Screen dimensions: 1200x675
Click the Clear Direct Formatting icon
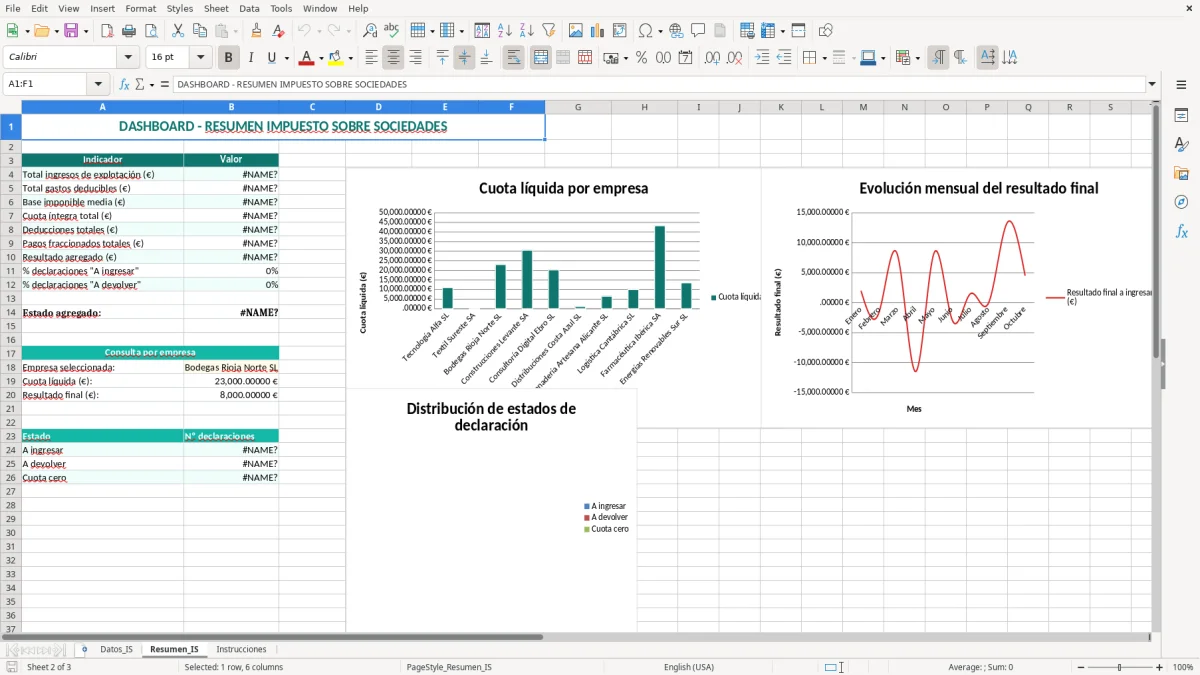pyautogui.click(x=278, y=31)
